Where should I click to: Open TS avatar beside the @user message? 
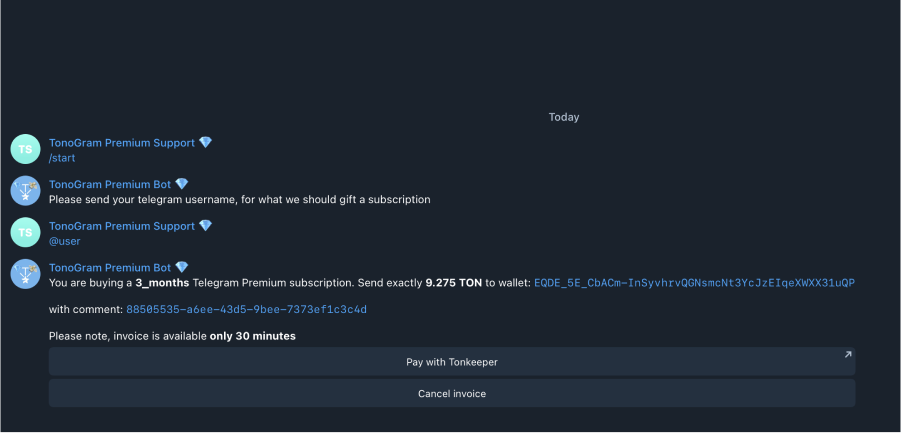25,232
